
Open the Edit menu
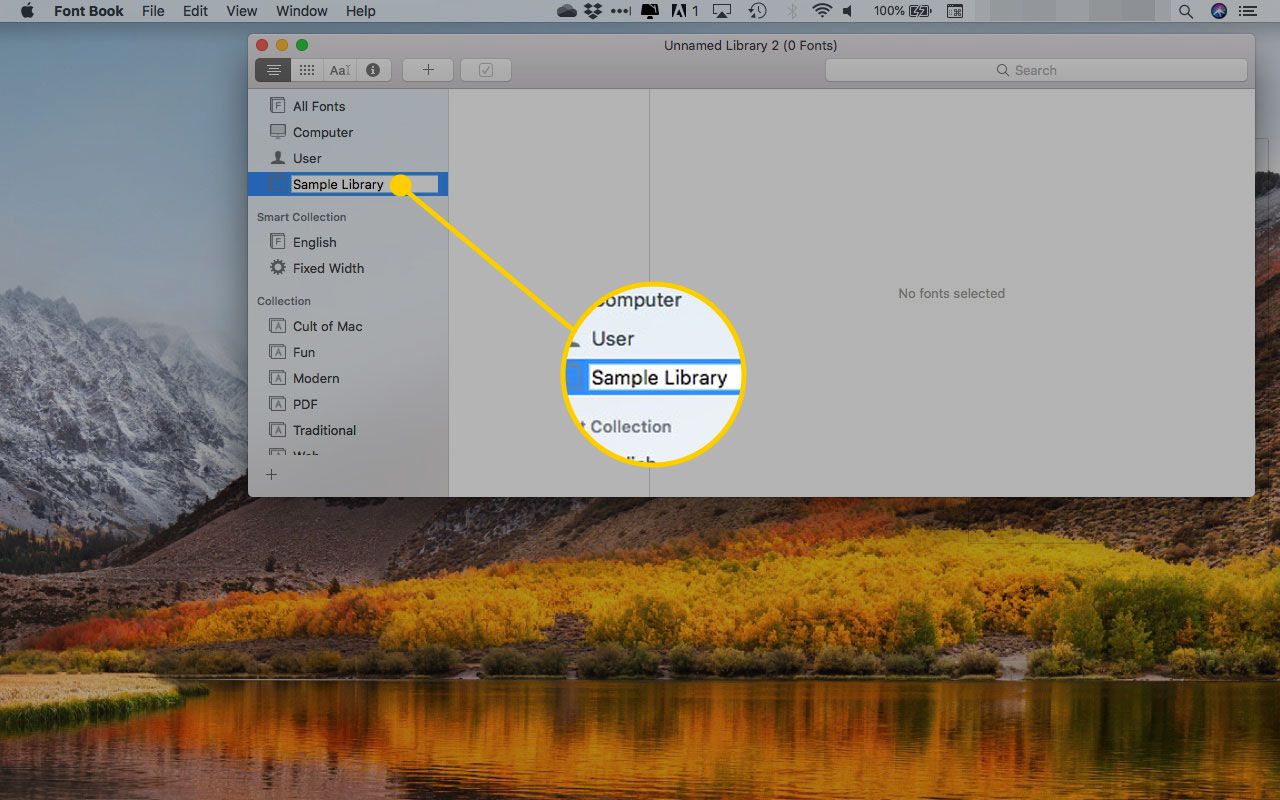195,11
